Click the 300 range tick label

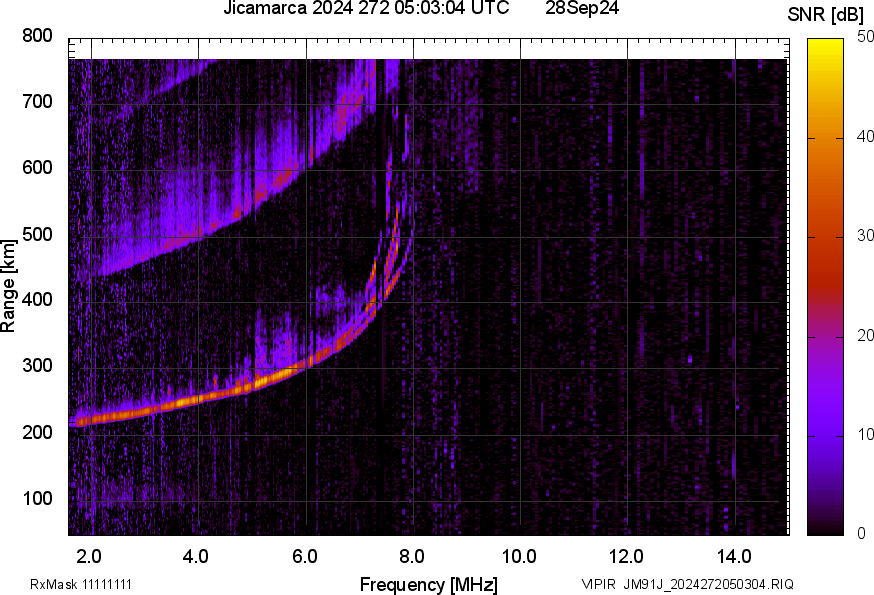(37, 367)
